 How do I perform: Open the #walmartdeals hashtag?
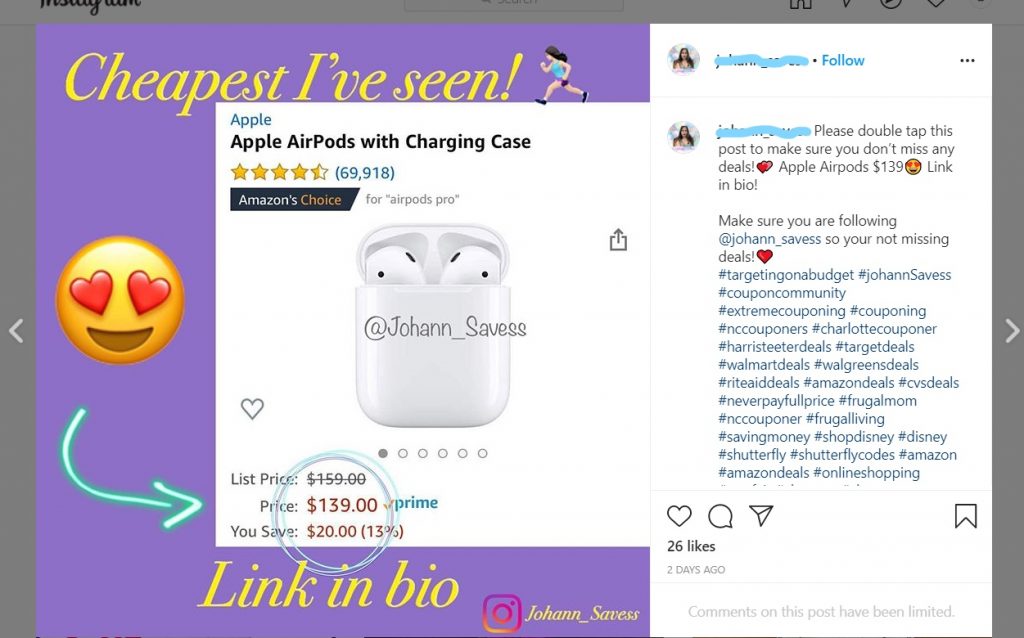click(x=763, y=365)
